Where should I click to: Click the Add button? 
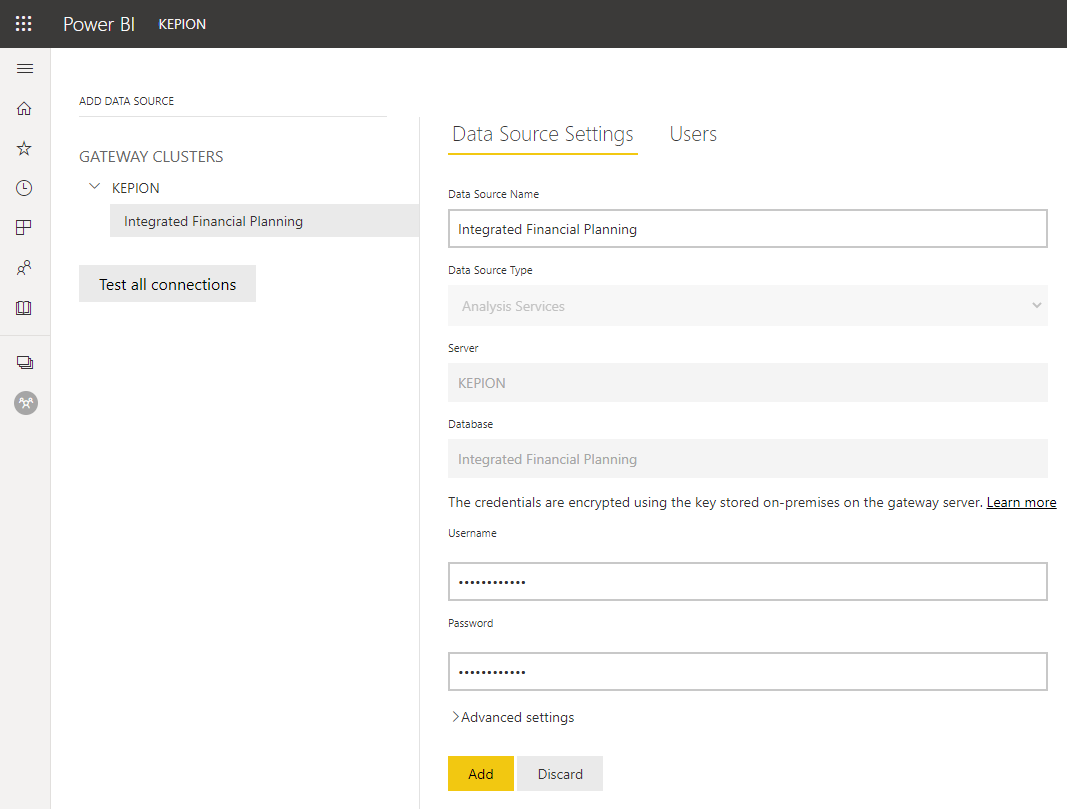point(480,774)
